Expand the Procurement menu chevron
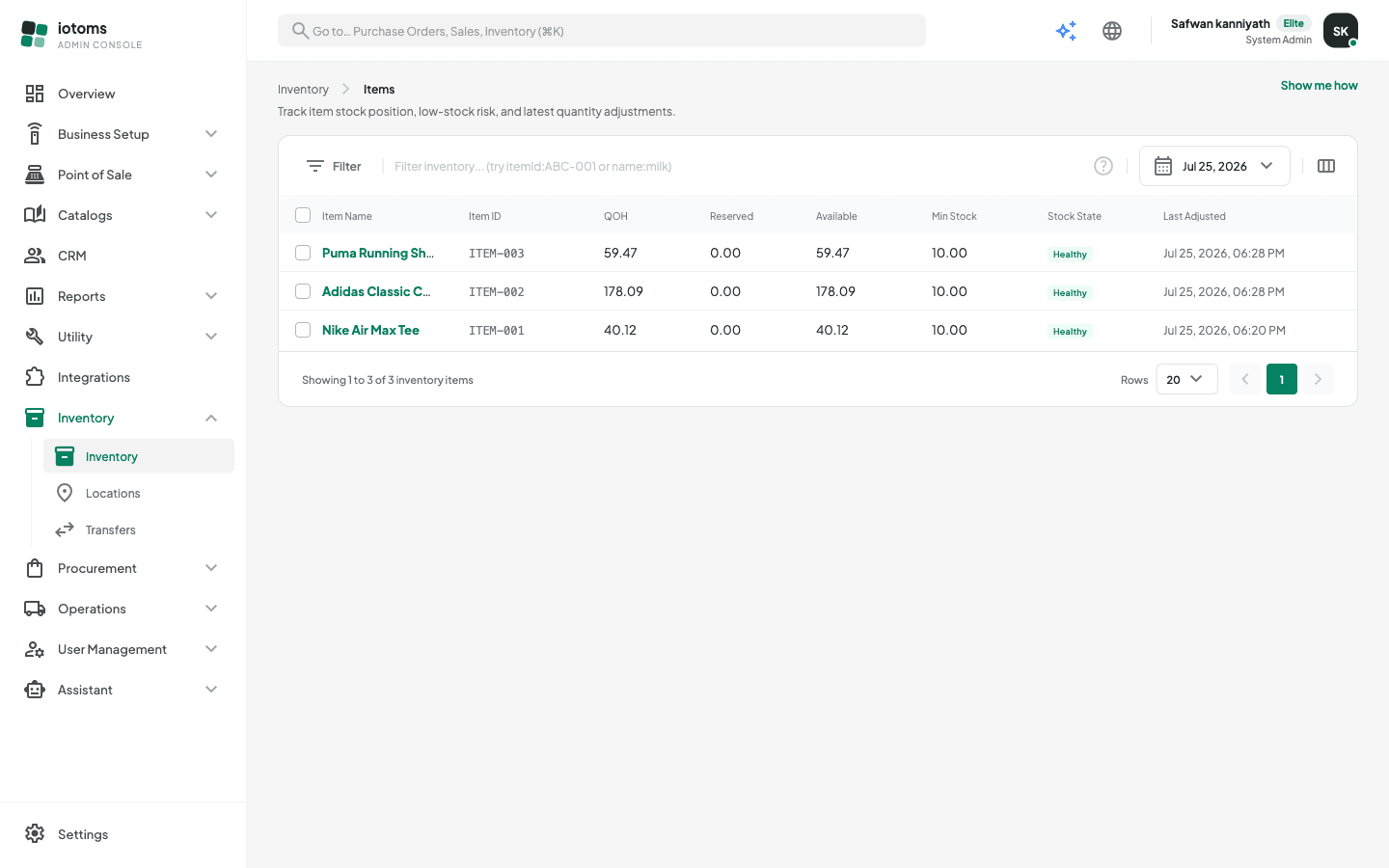 [x=211, y=568]
